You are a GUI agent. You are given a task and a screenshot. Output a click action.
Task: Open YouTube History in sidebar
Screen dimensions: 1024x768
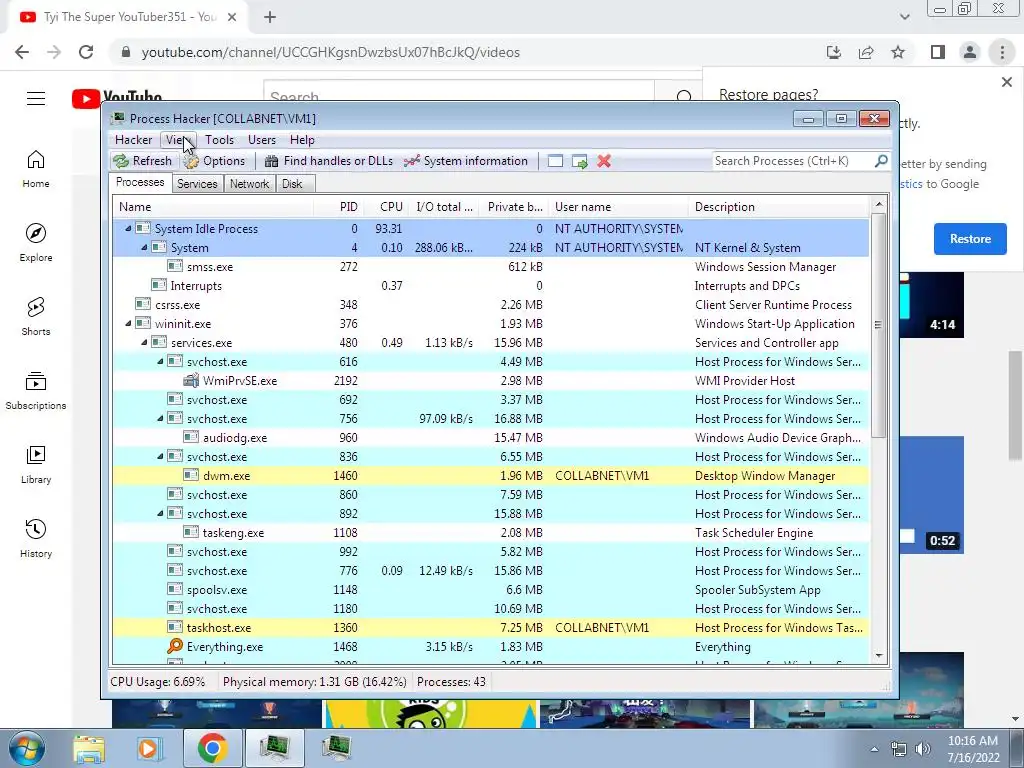36,538
